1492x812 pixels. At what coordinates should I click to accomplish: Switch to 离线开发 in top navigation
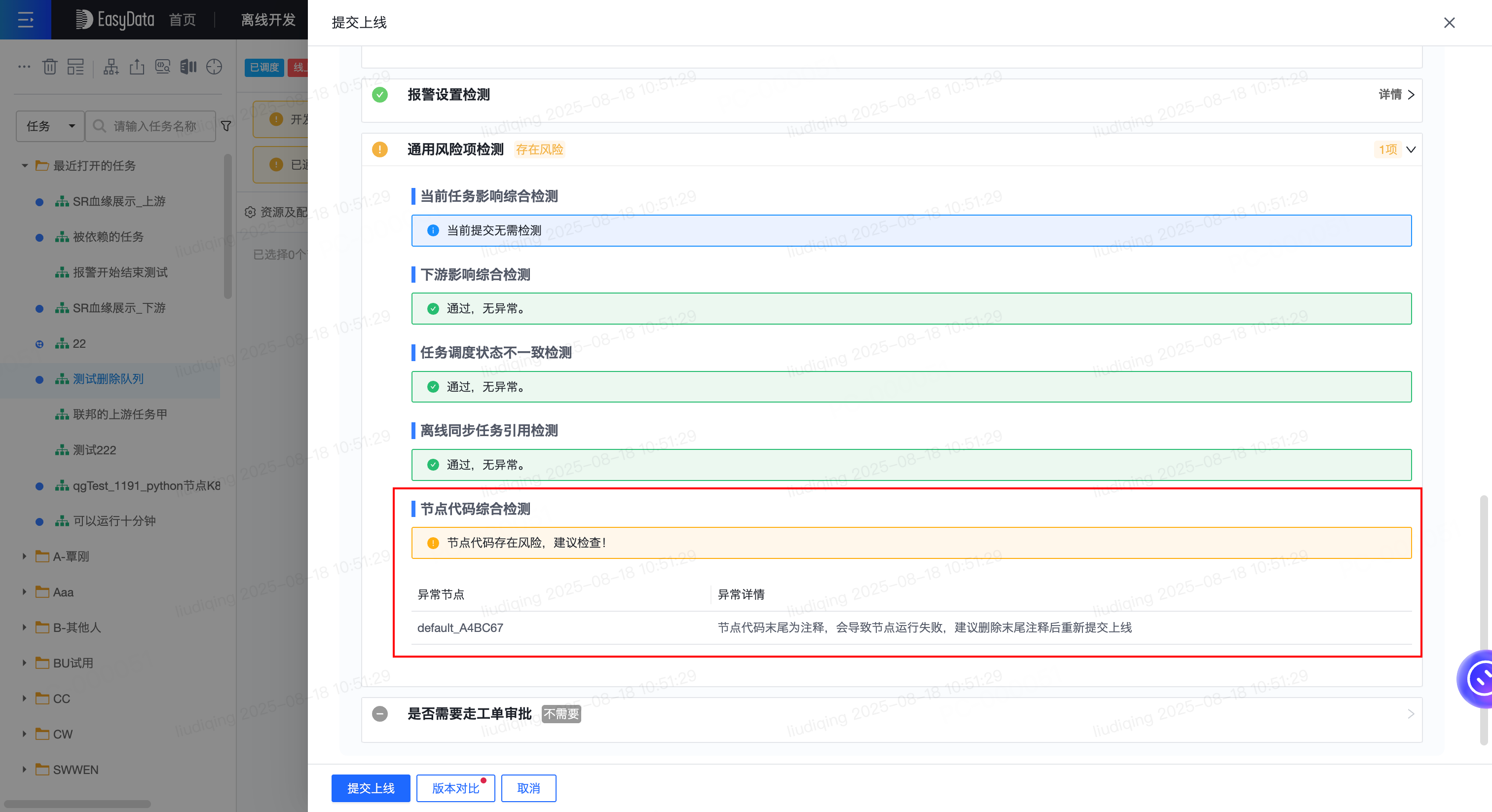tap(268, 20)
